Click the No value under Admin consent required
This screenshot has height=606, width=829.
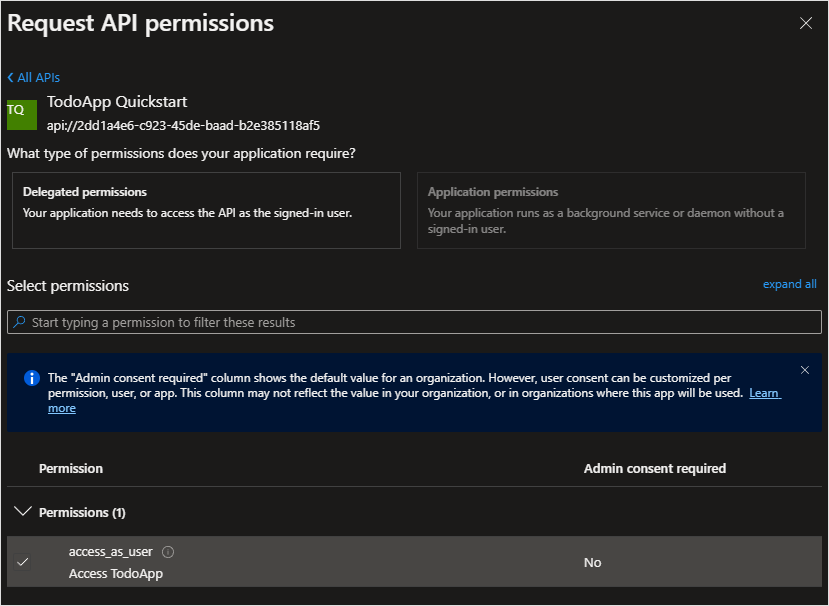[592, 562]
